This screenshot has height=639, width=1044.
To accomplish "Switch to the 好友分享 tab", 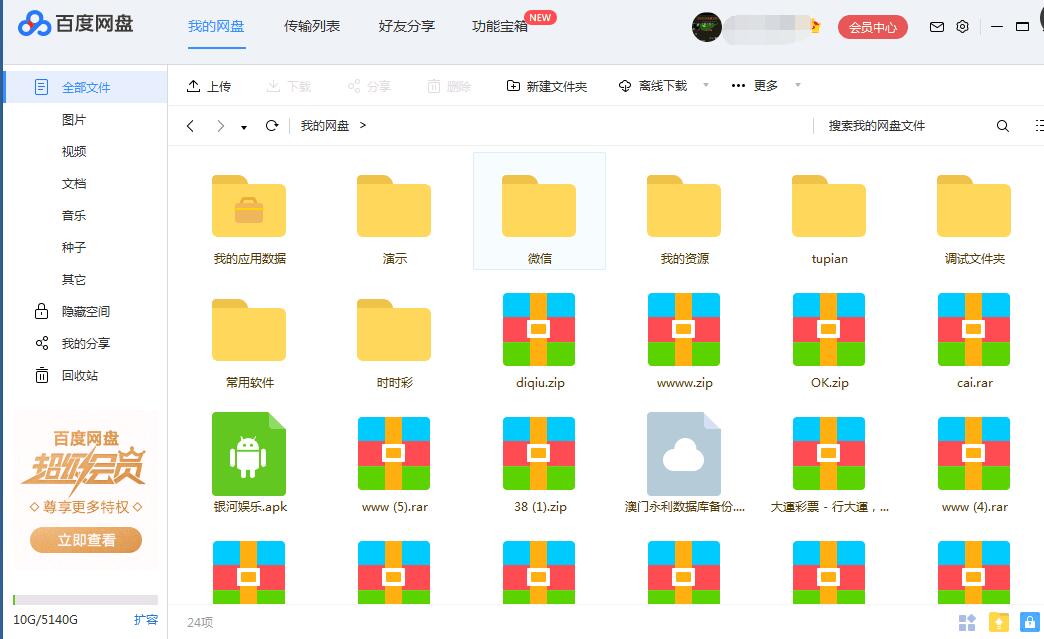I will (406, 27).
